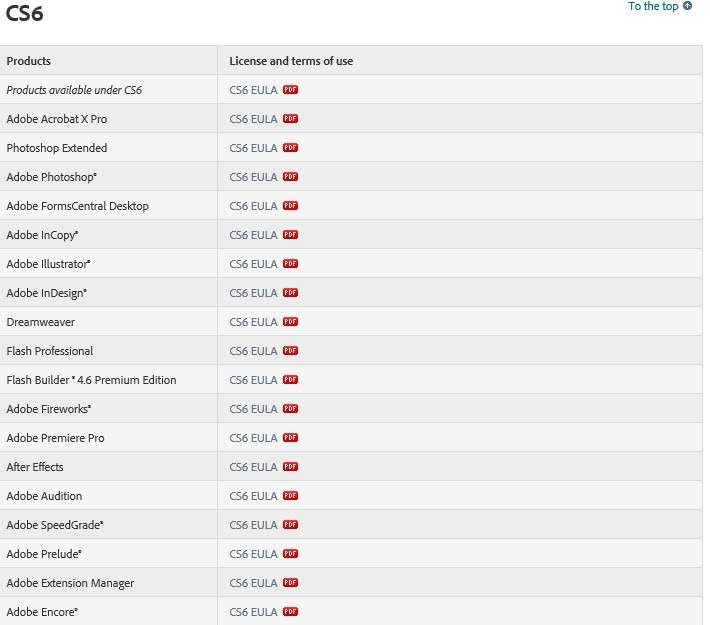Viewport: 710px width, 625px height.
Task: Open CS6 EULA link for Adobe Illustrator
Action: click(x=253, y=264)
